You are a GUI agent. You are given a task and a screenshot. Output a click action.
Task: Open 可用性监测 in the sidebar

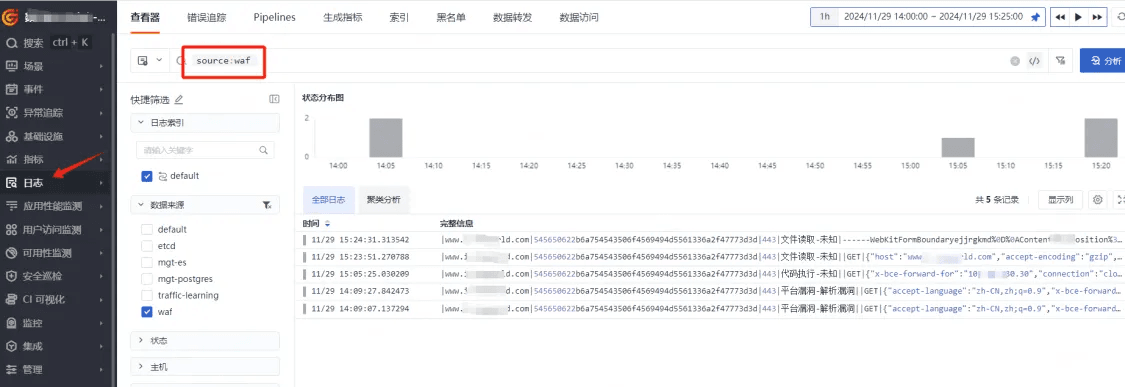tap(47, 253)
